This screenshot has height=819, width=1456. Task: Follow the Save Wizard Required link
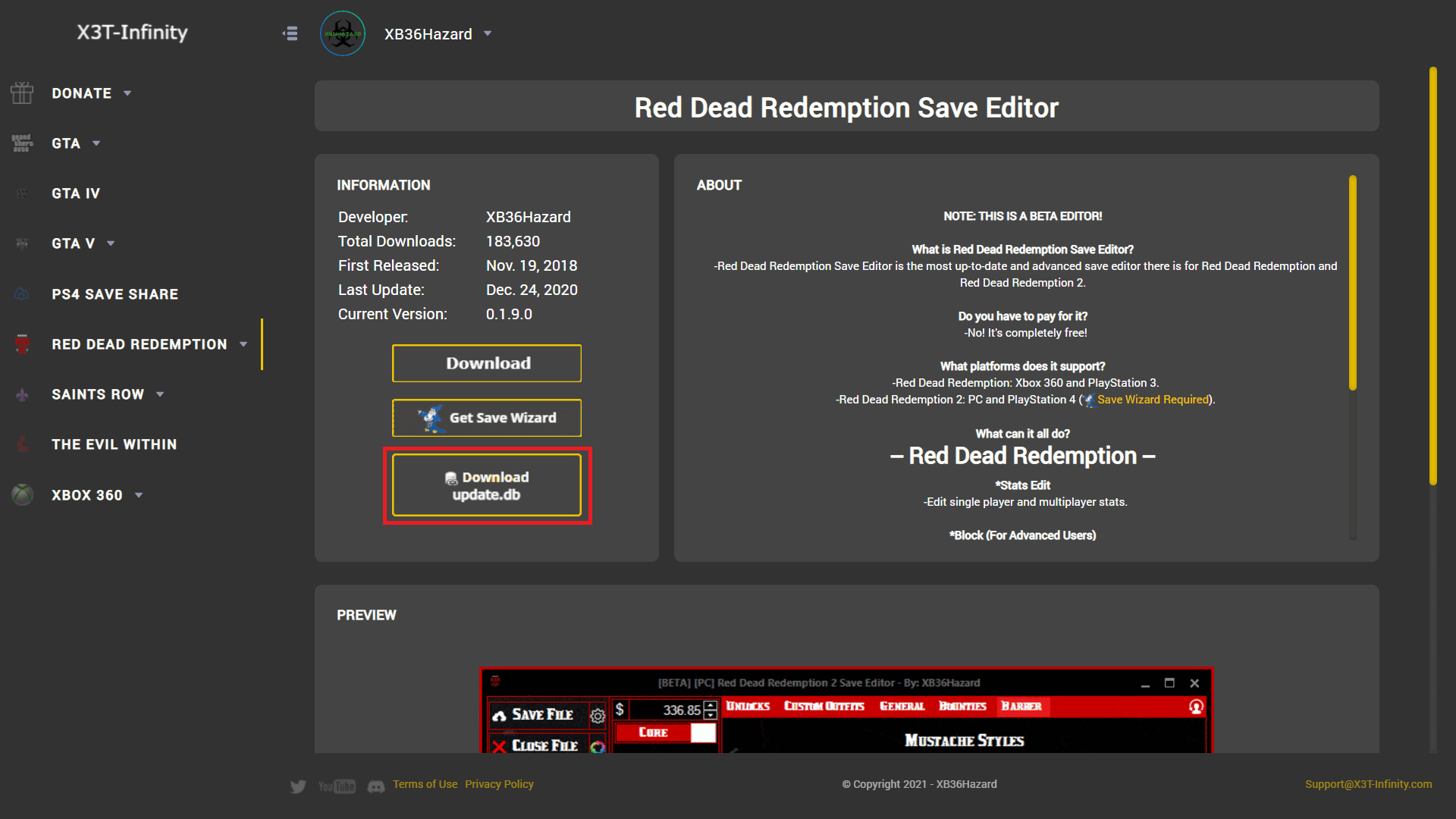pos(1153,400)
